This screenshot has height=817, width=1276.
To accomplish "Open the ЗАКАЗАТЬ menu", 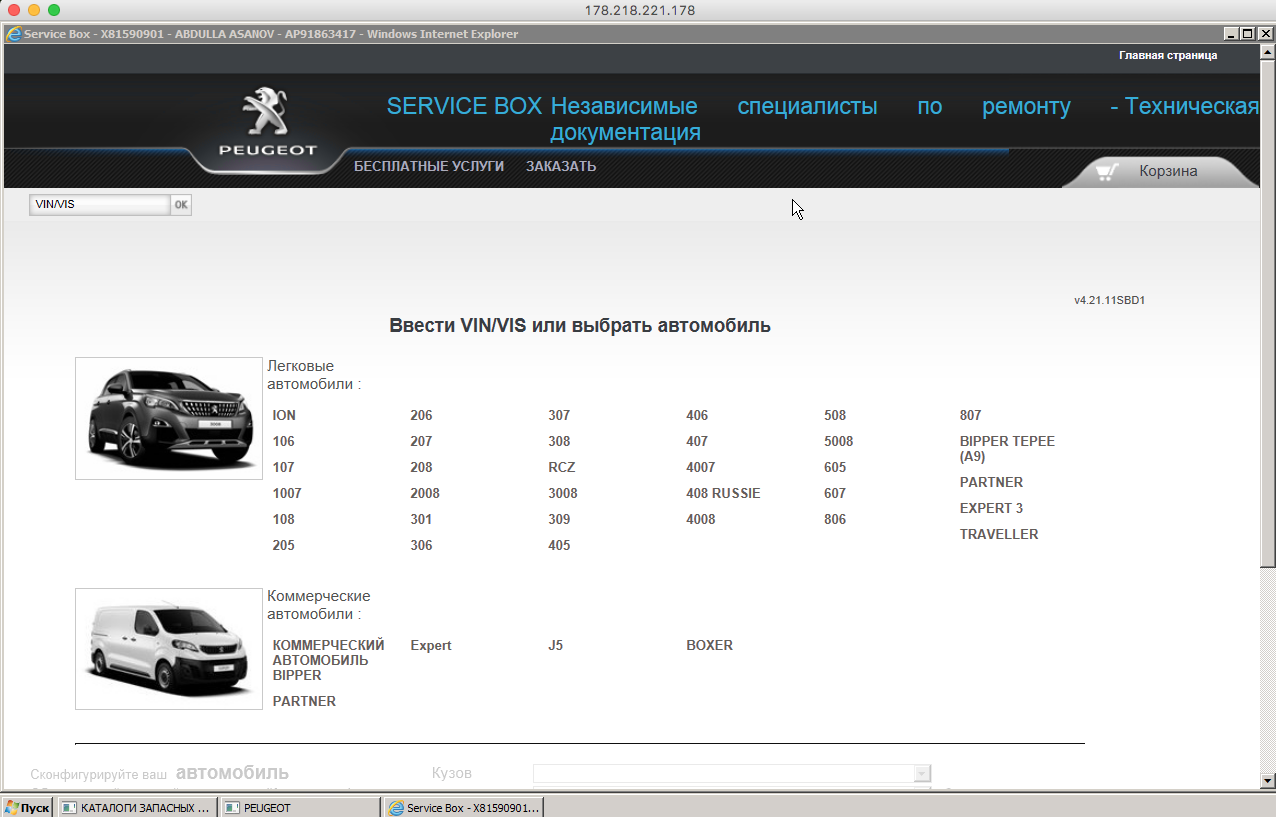I will coord(561,166).
